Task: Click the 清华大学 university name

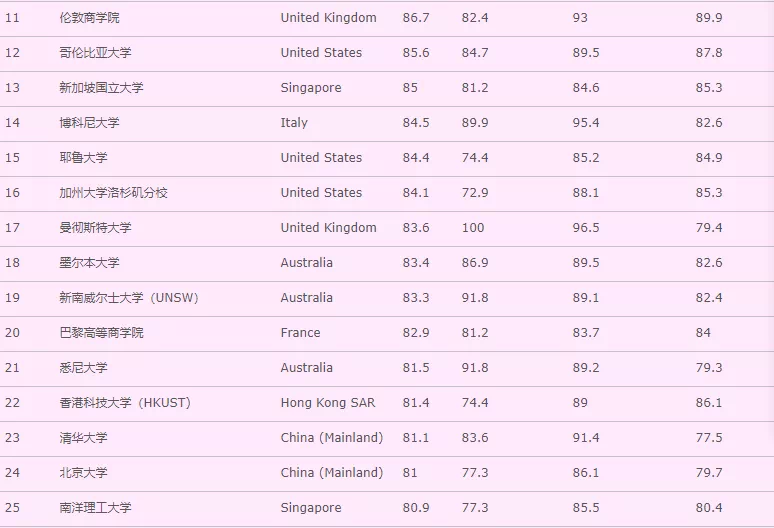Action: point(83,438)
